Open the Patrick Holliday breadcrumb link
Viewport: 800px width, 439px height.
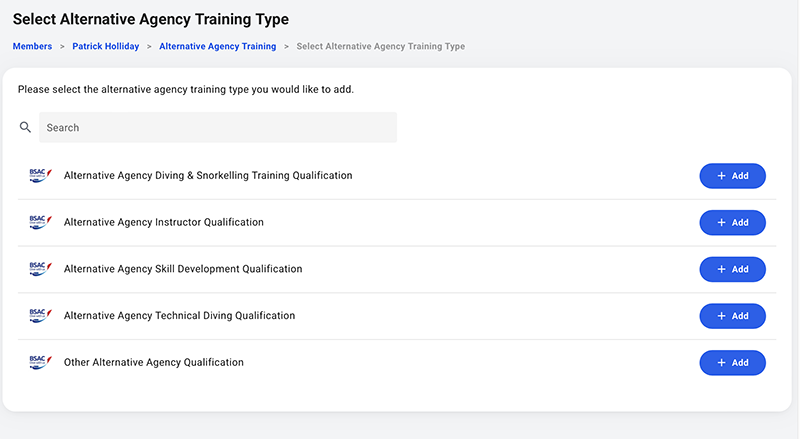coord(106,46)
